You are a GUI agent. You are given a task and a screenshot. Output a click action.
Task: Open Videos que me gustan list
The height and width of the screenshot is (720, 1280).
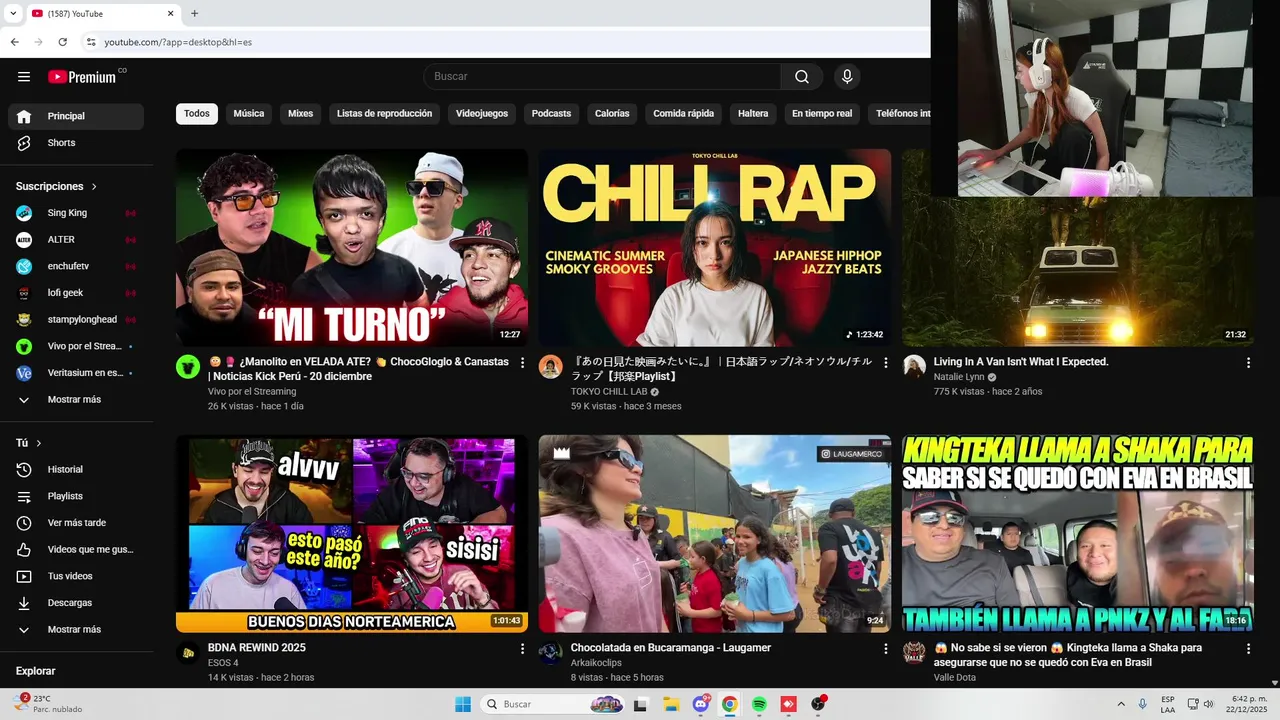[76, 549]
